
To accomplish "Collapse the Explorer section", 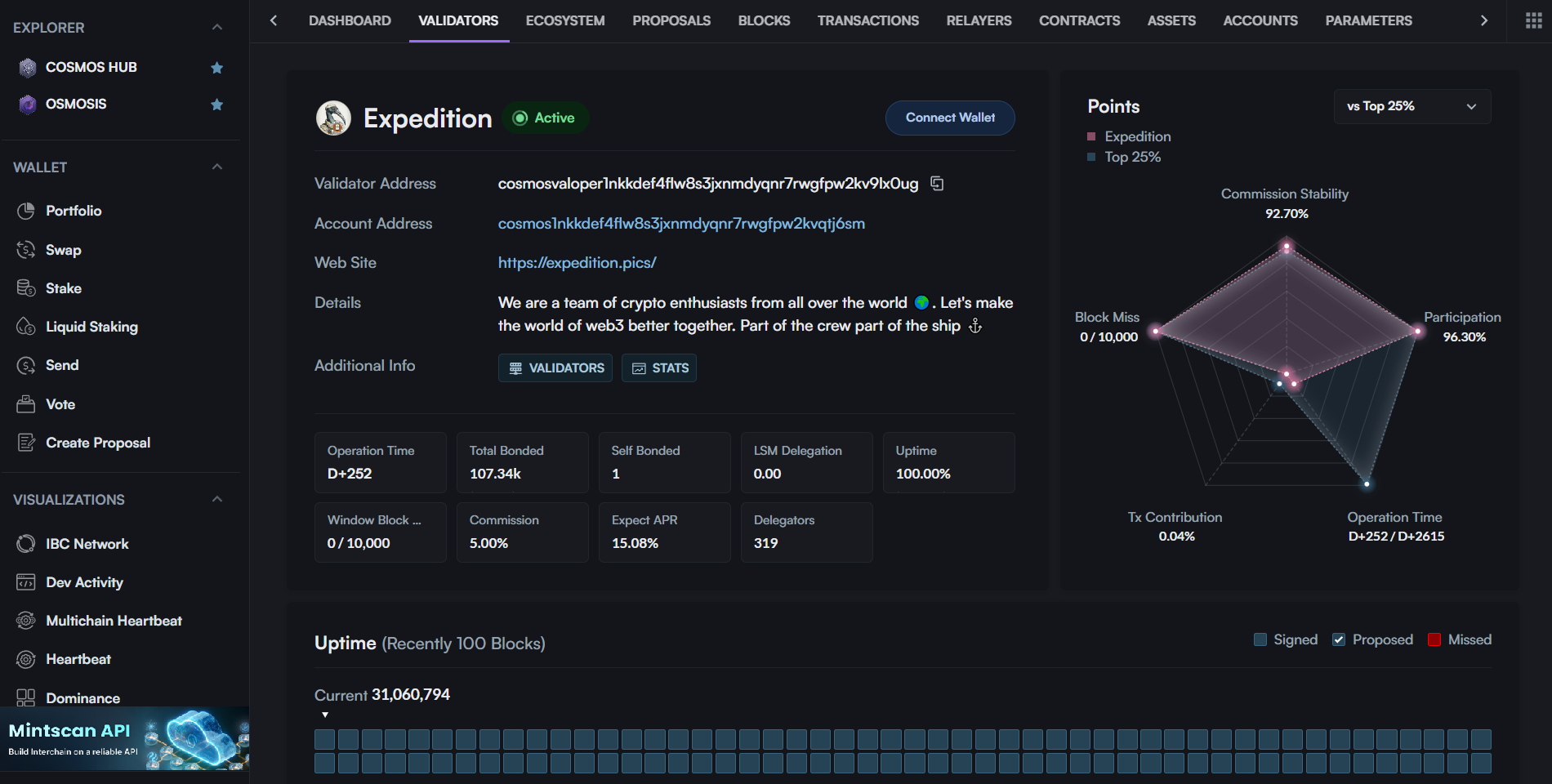I will [217, 27].
